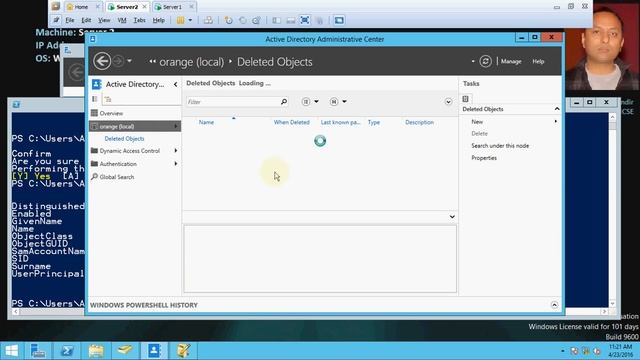
Task: Go back with the navigation back arrow
Action: (x=102, y=61)
